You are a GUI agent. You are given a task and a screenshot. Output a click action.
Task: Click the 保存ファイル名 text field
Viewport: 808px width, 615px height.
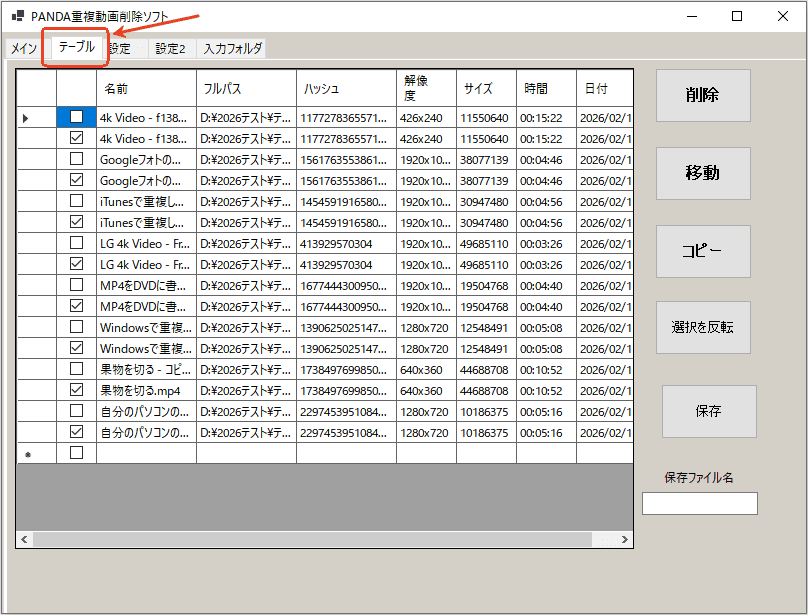tap(699, 504)
